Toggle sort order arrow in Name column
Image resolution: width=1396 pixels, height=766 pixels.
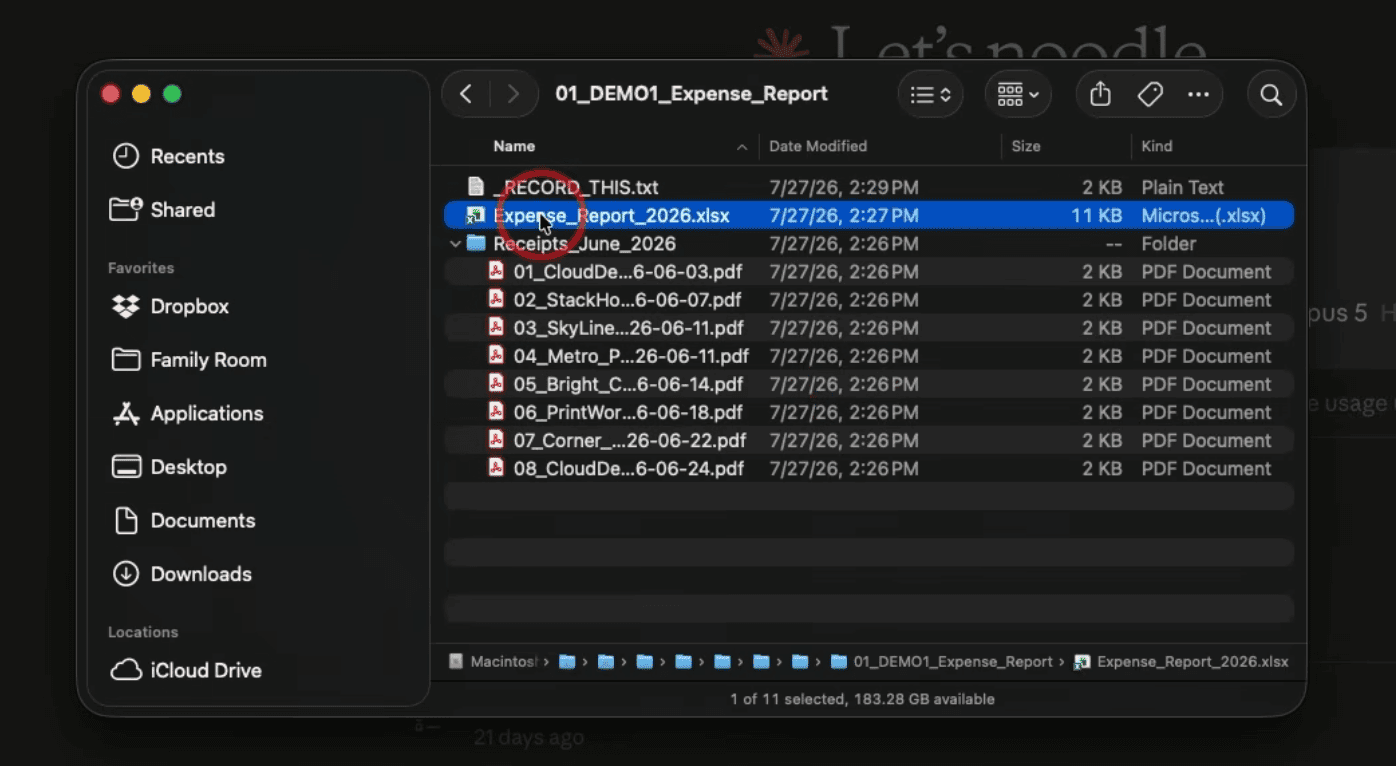742,147
